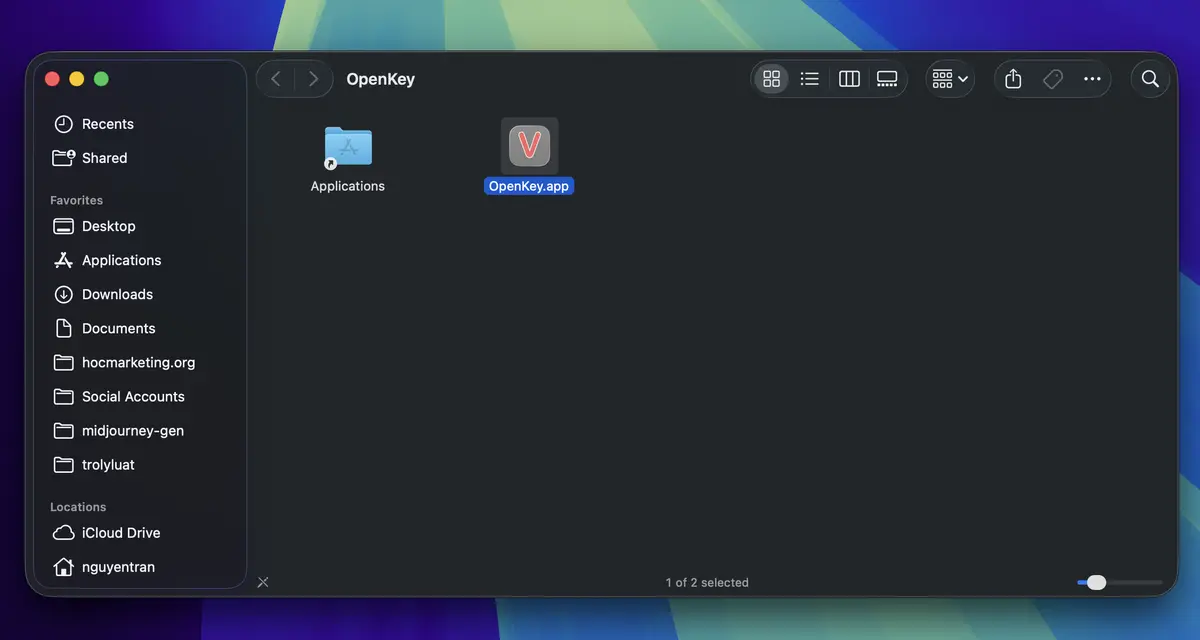This screenshot has height=640, width=1200.
Task: Open the search field via the magnifier icon
Action: [x=1149, y=78]
